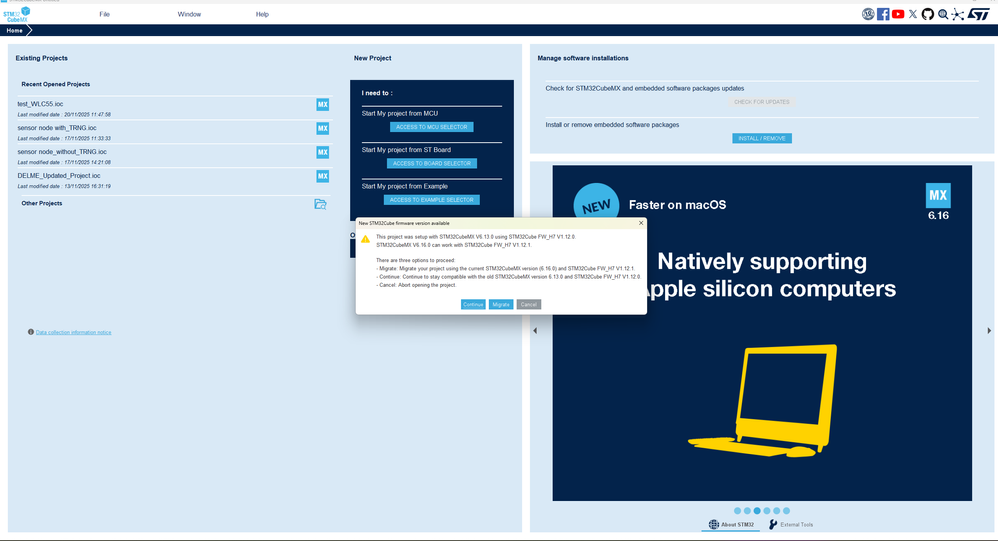The width and height of the screenshot is (998, 541).
Task: Open recent project DELME_Updated_Project.ioc
Action: 59,176
